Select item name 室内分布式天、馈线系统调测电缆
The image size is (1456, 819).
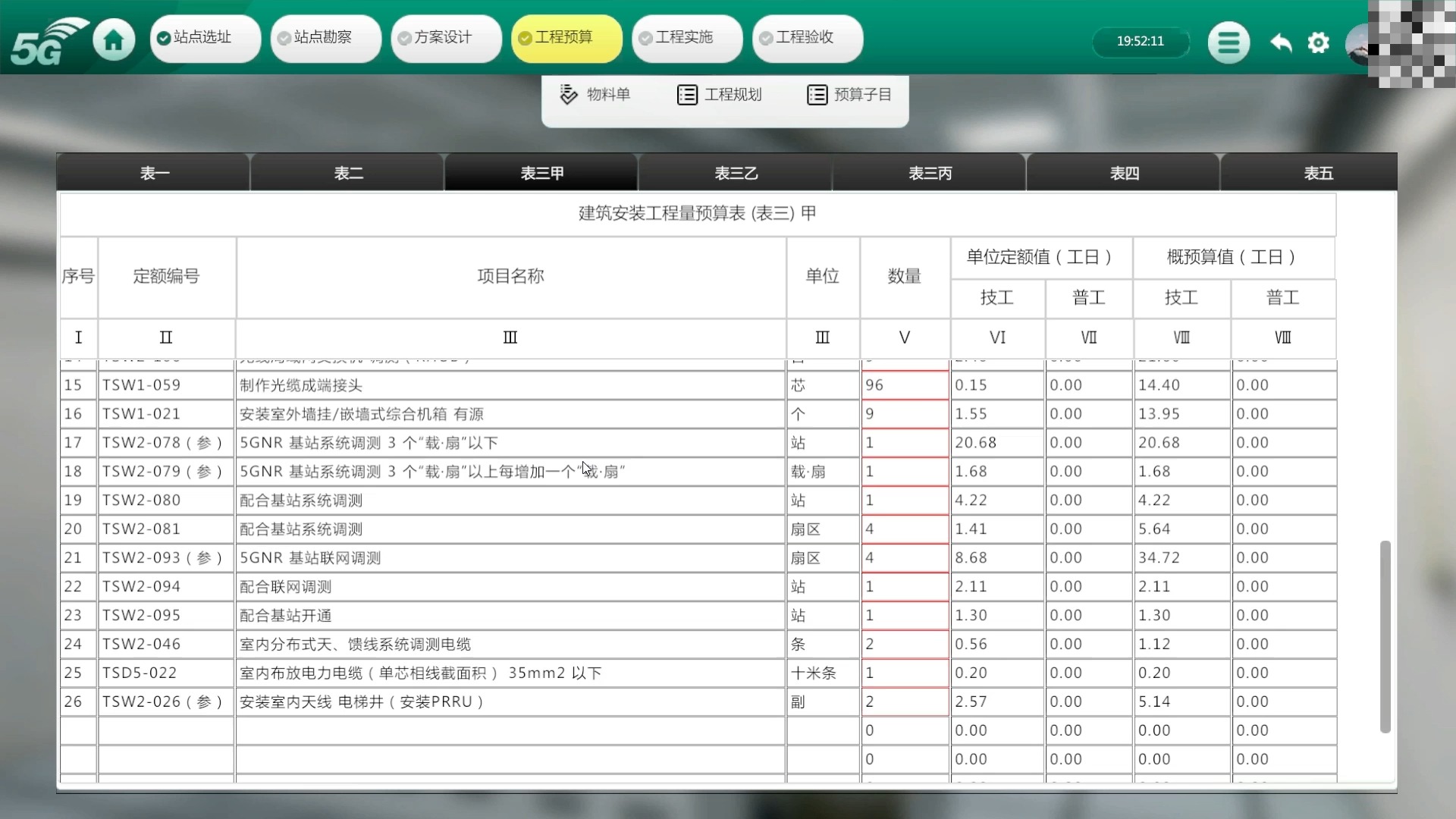coord(355,645)
